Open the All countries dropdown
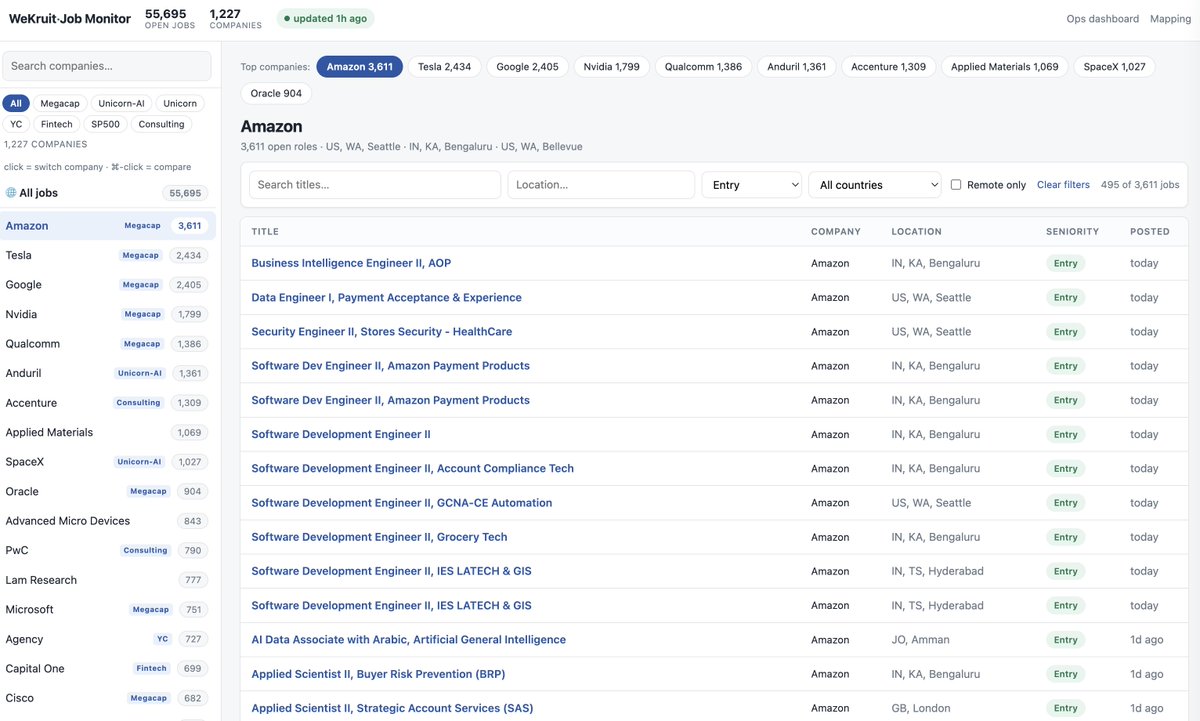The height and width of the screenshot is (721, 1200). tap(875, 185)
